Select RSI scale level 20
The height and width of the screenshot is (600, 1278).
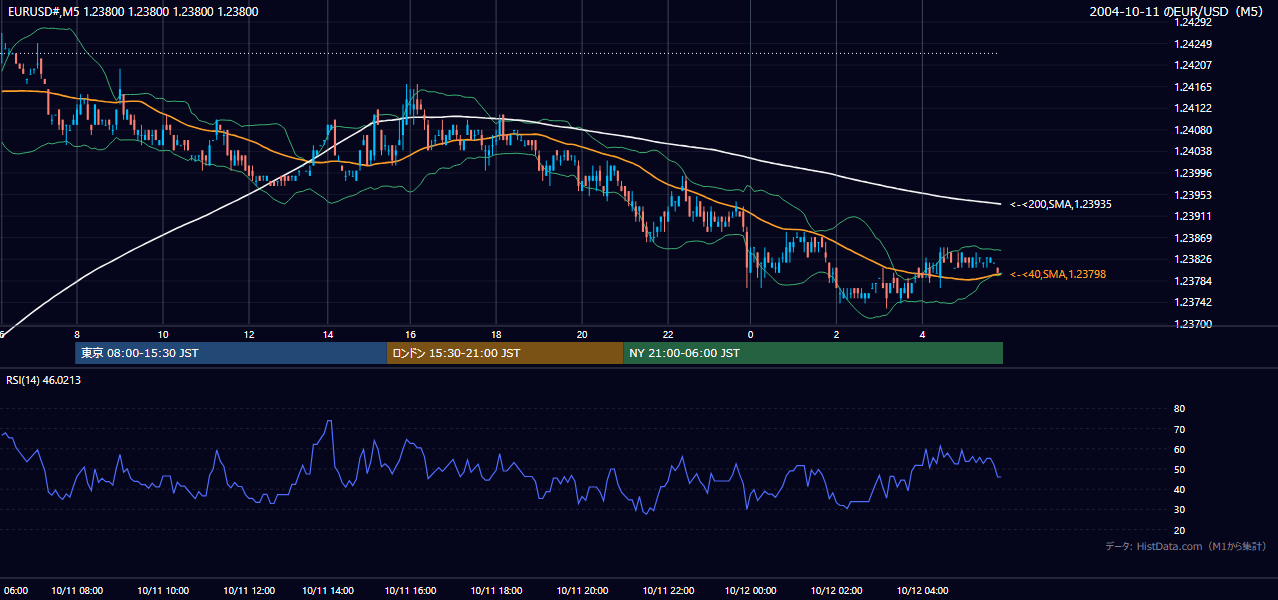pyautogui.click(x=1179, y=530)
